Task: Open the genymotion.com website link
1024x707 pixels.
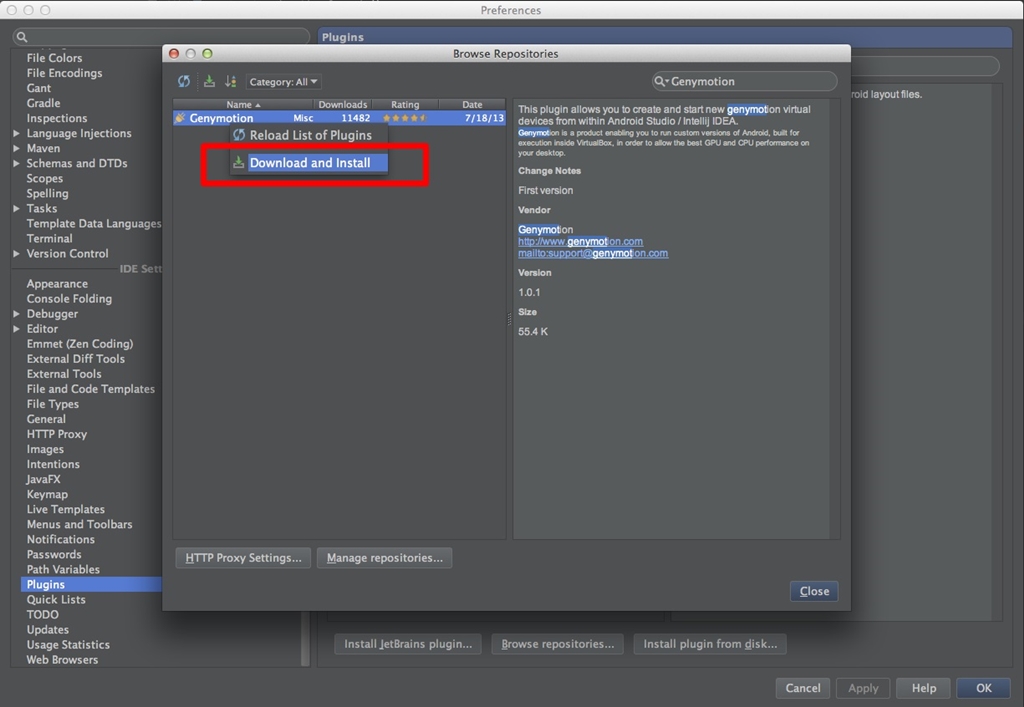Action: (581, 242)
